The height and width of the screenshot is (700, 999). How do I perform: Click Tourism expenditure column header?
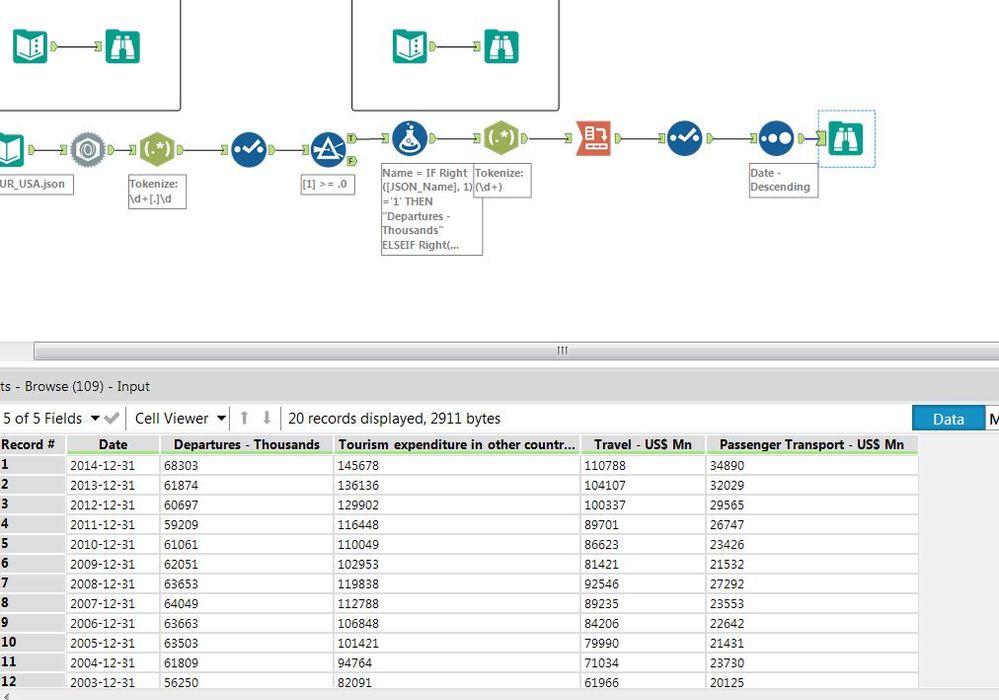457,445
